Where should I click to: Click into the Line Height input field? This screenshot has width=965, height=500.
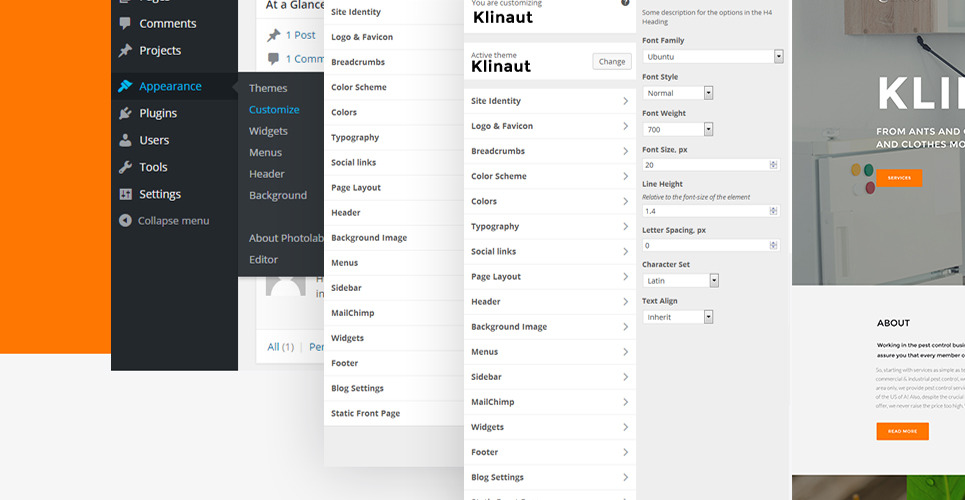coord(705,211)
